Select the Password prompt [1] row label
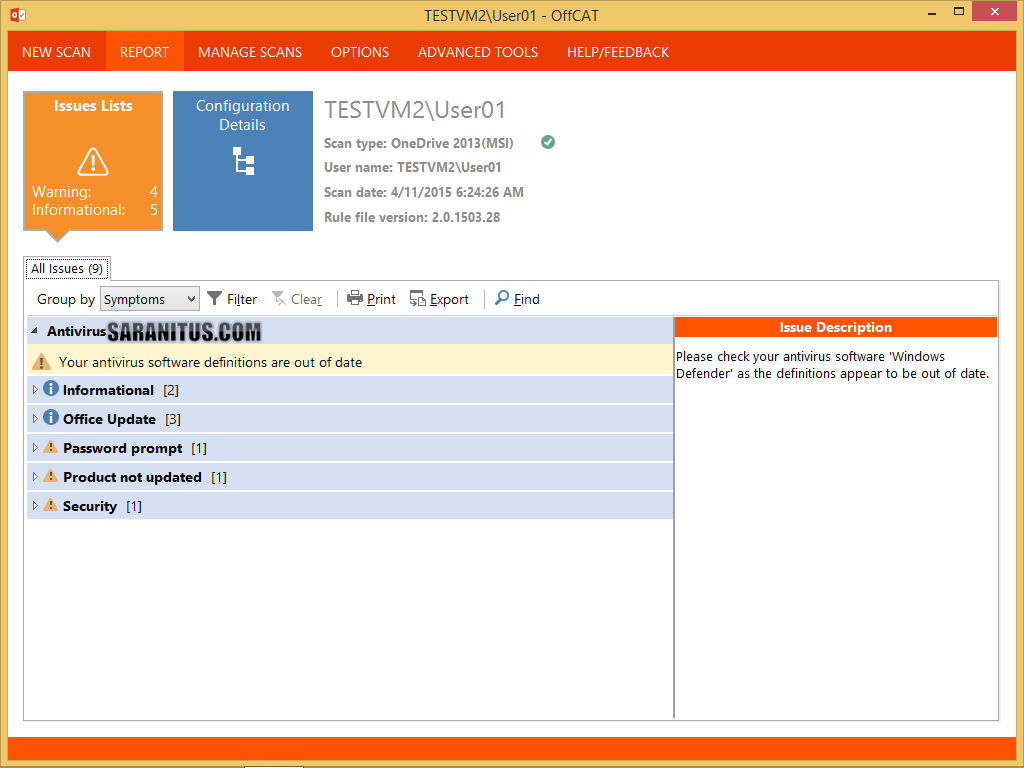Image resolution: width=1024 pixels, height=768 pixels. coord(135,449)
